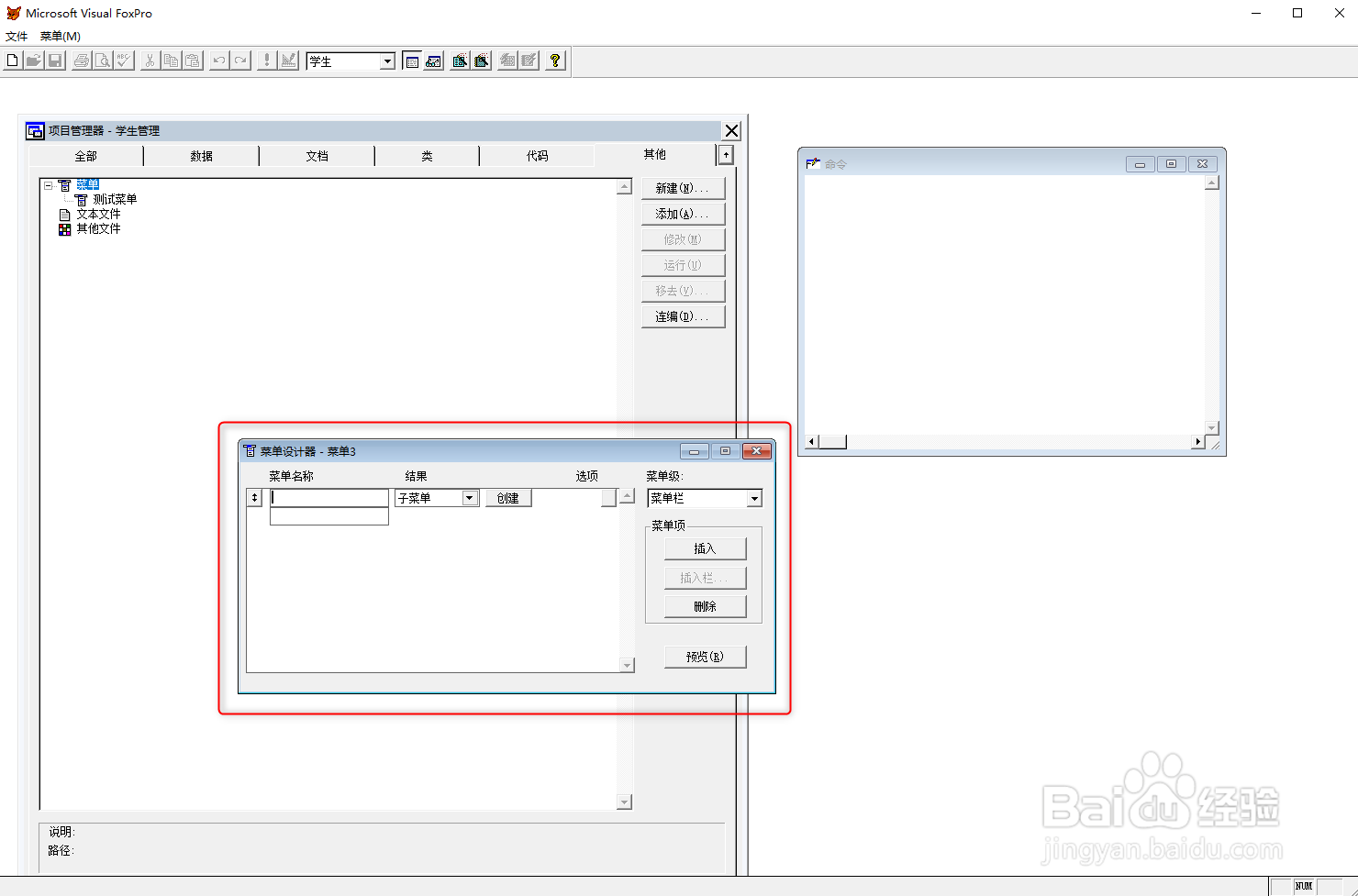Click the 菜单名称 input field

tap(329, 498)
